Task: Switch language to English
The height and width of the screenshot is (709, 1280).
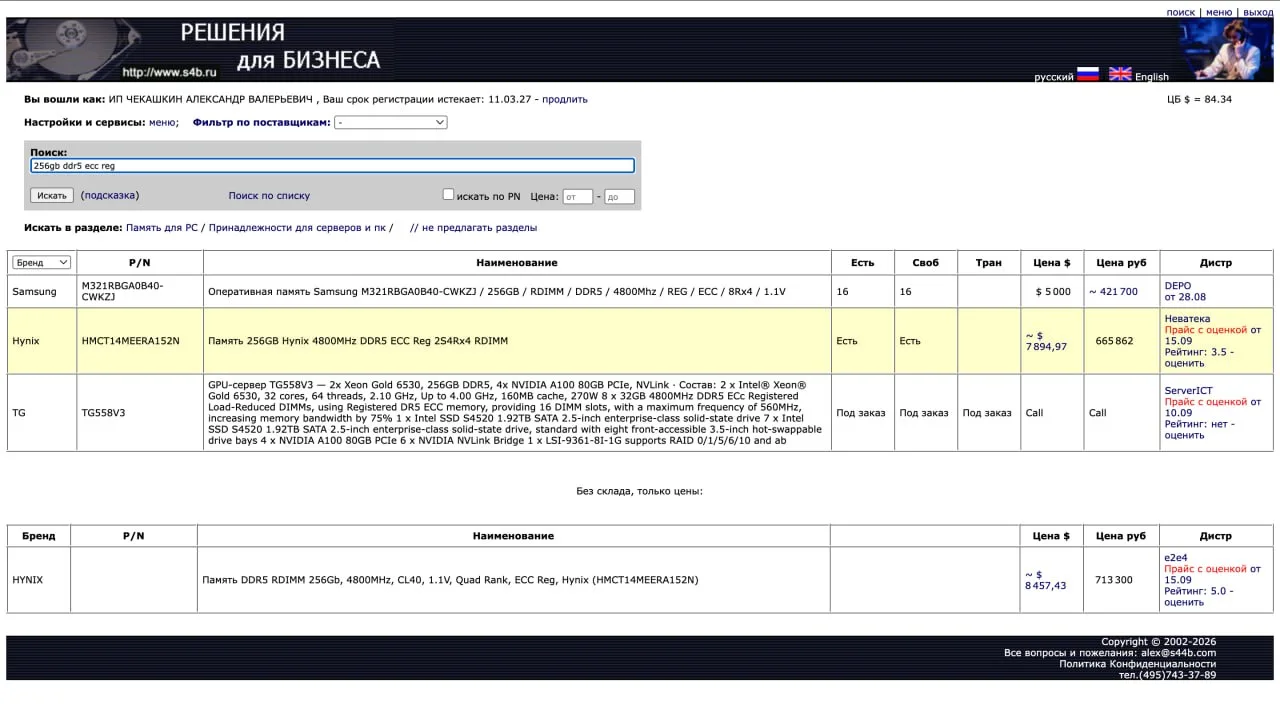Action: [1152, 77]
